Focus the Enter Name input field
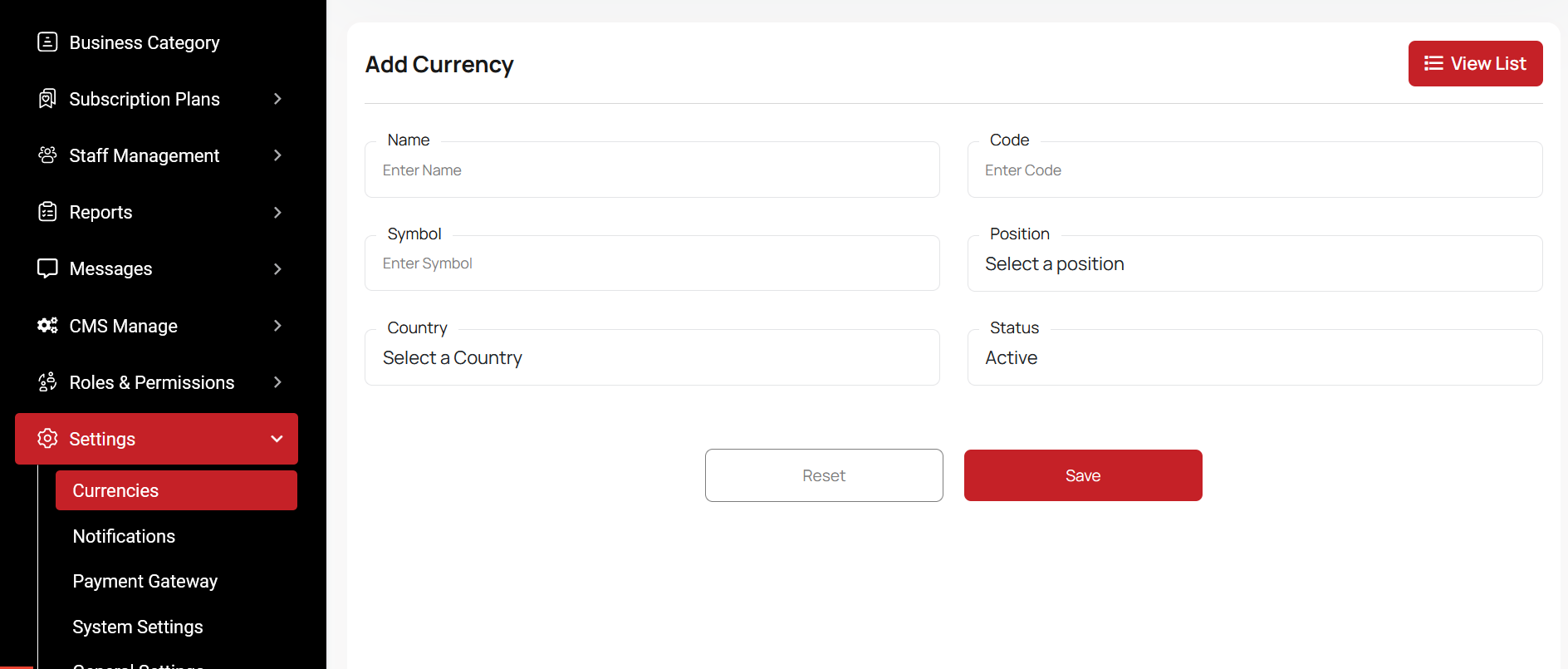This screenshot has width=1568, height=669. [x=652, y=170]
